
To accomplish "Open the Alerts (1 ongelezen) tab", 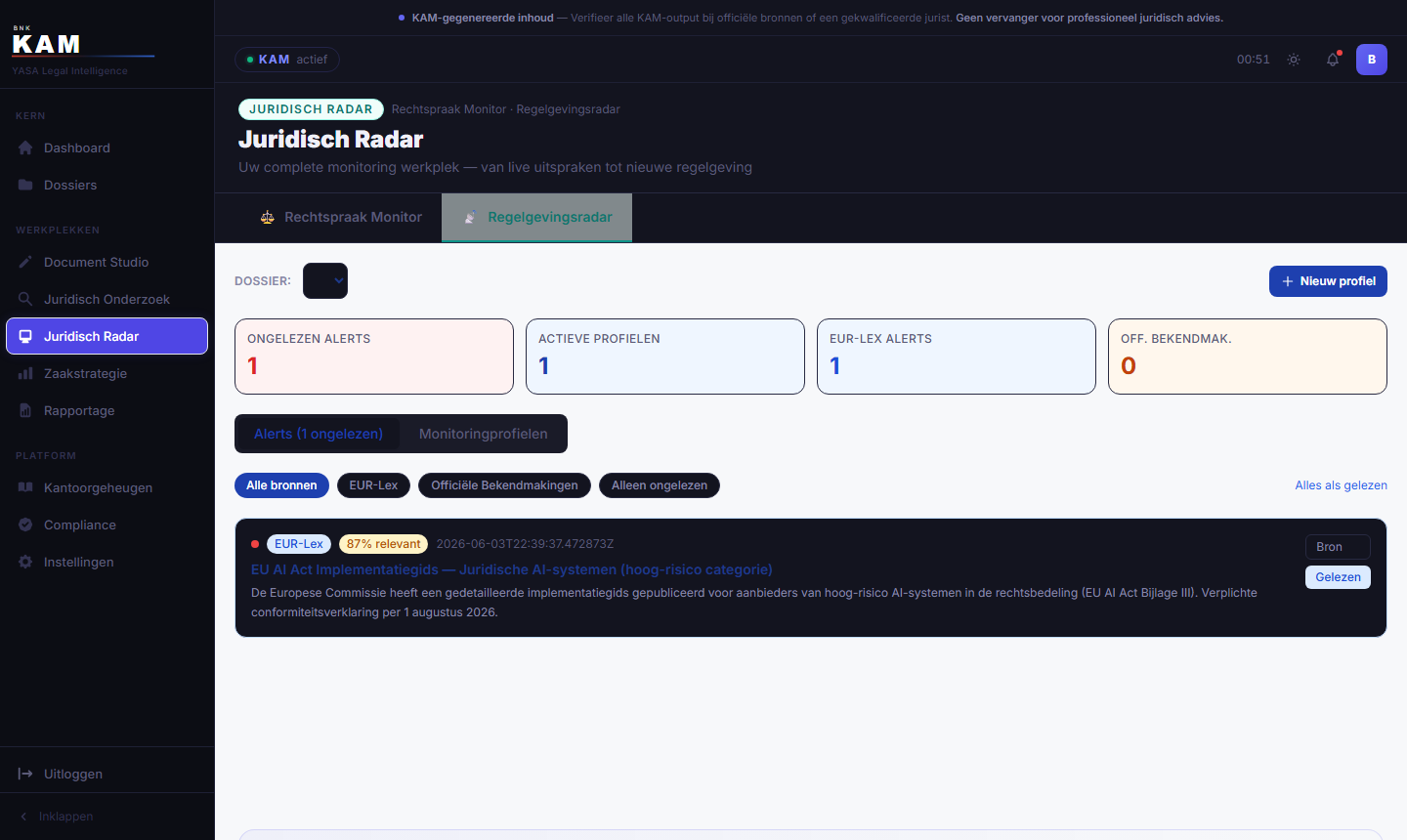I will pos(319,434).
